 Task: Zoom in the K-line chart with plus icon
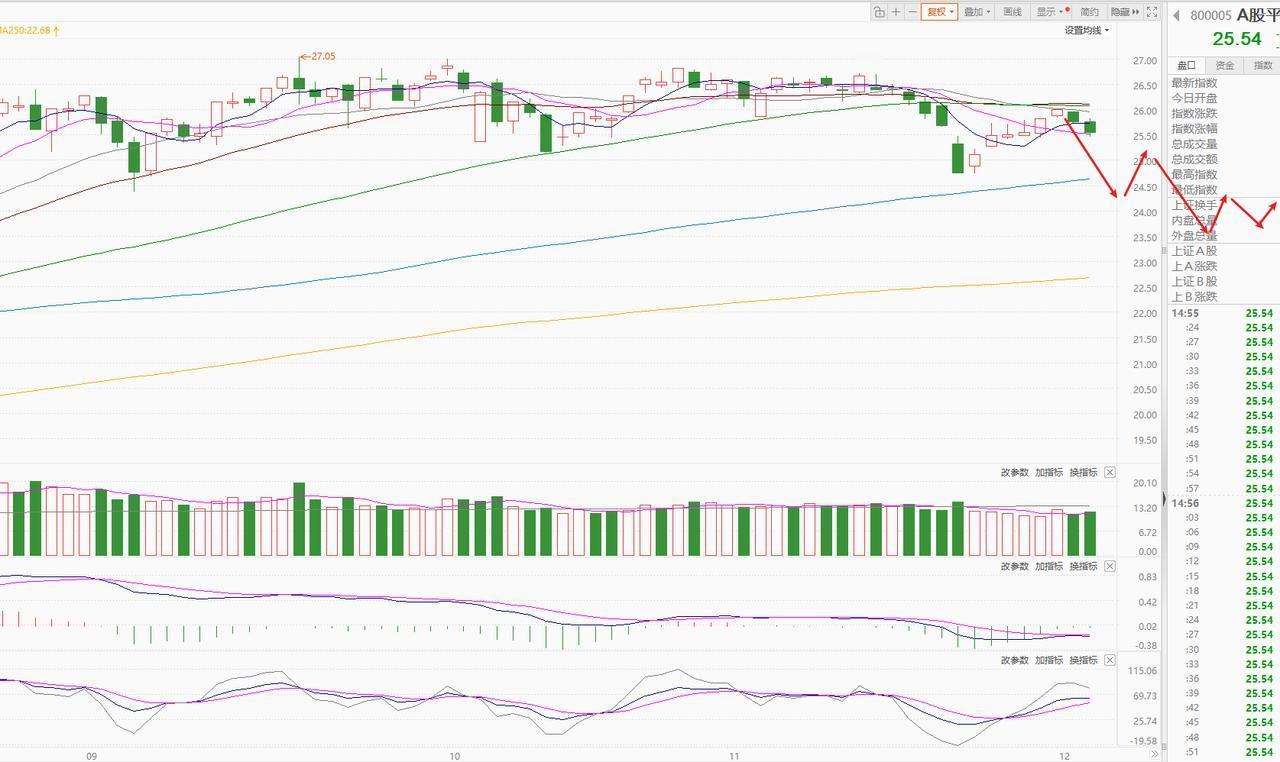(x=896, y=12)
